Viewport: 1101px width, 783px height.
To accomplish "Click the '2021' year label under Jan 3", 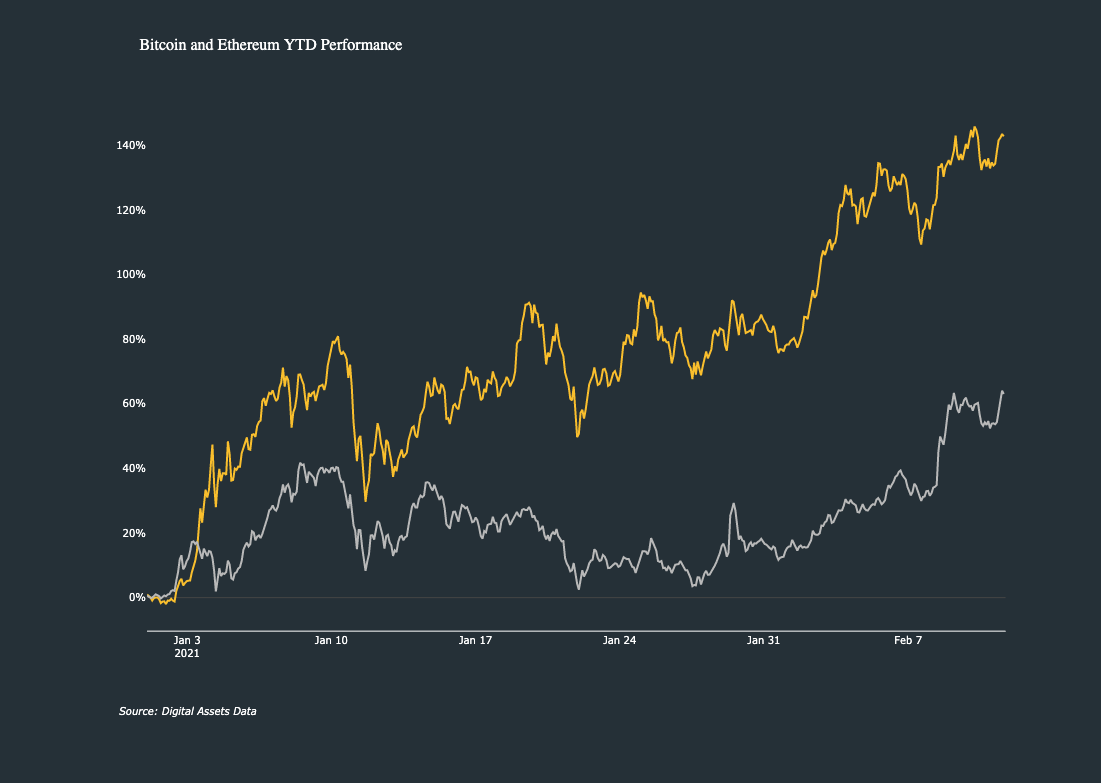I will pyautogui.click(x=187, y=653).
